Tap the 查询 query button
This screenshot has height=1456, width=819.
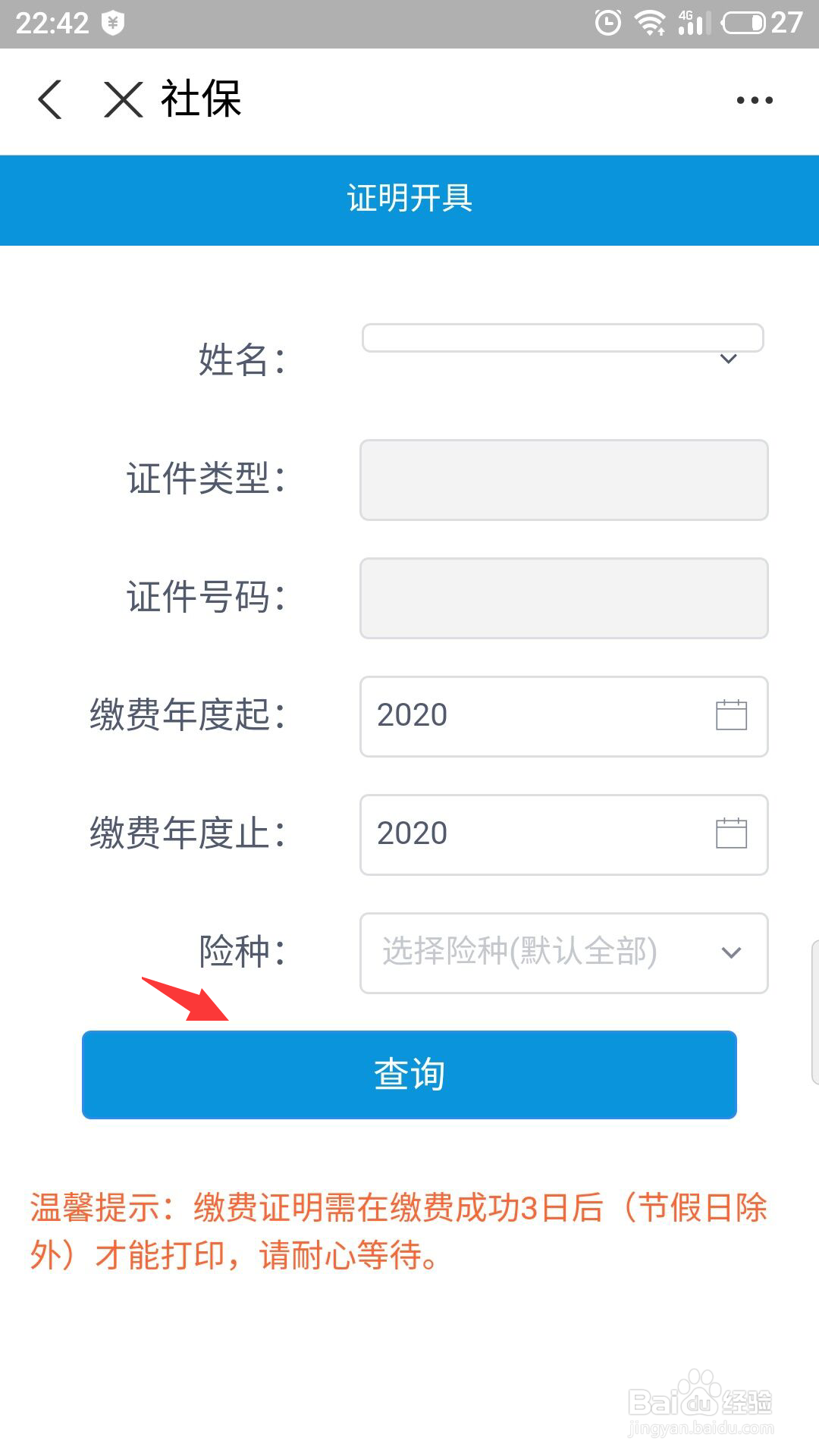click(x=409, y=1073)
